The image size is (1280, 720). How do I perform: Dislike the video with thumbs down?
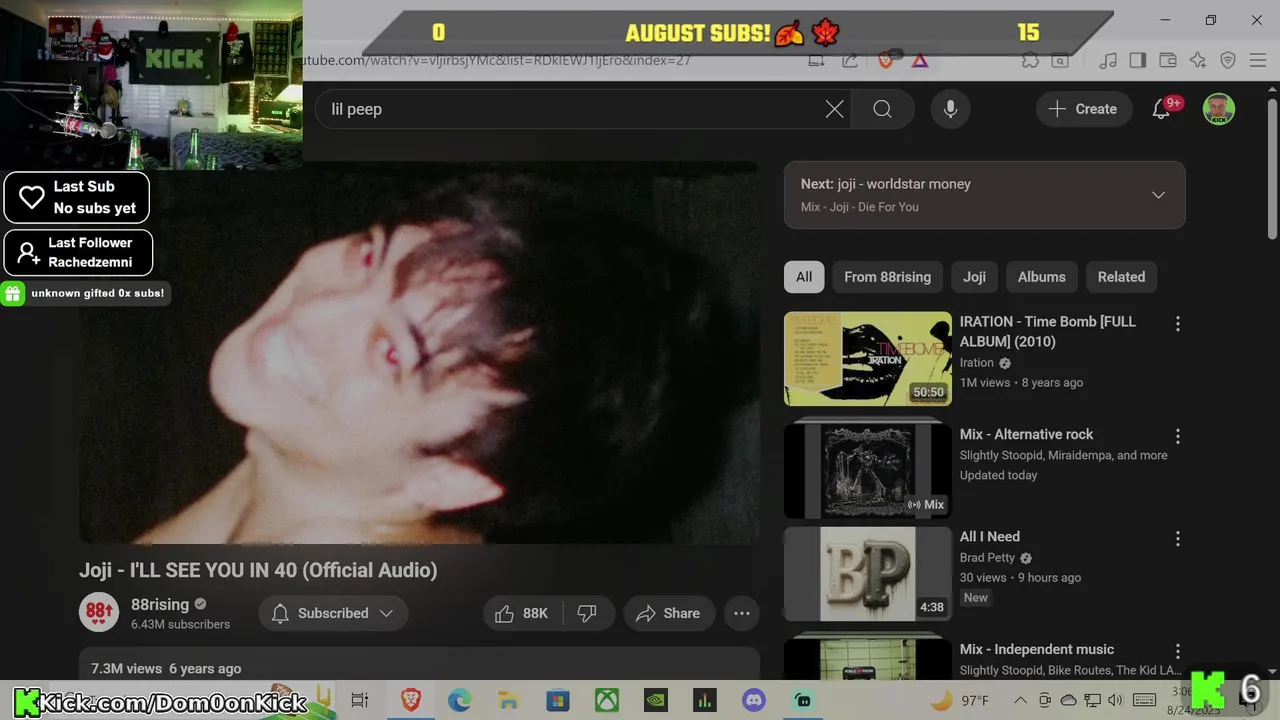[x=587, y=613]
